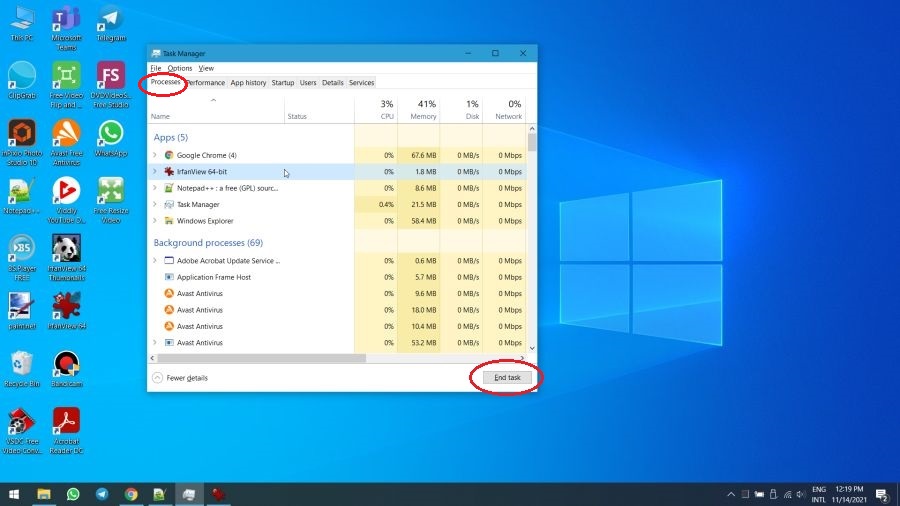Click the Google Chrome taskbar icon

coord(131,494)
